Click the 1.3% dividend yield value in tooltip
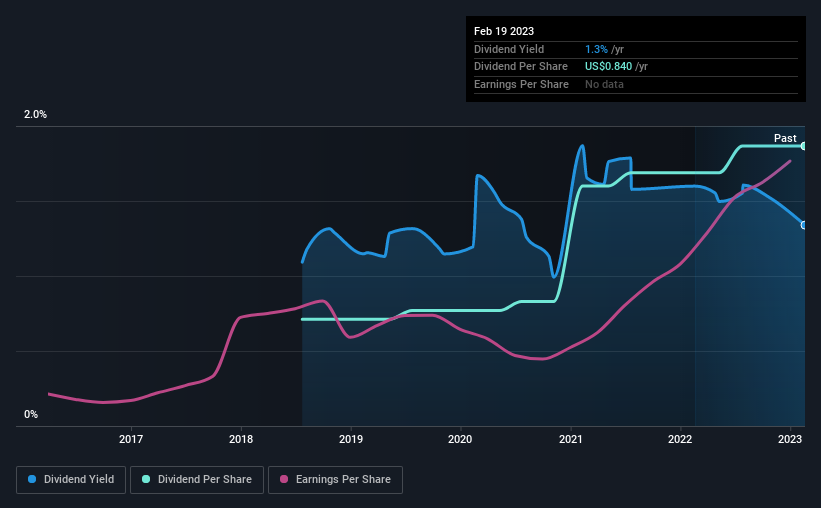 click(596, 49)
